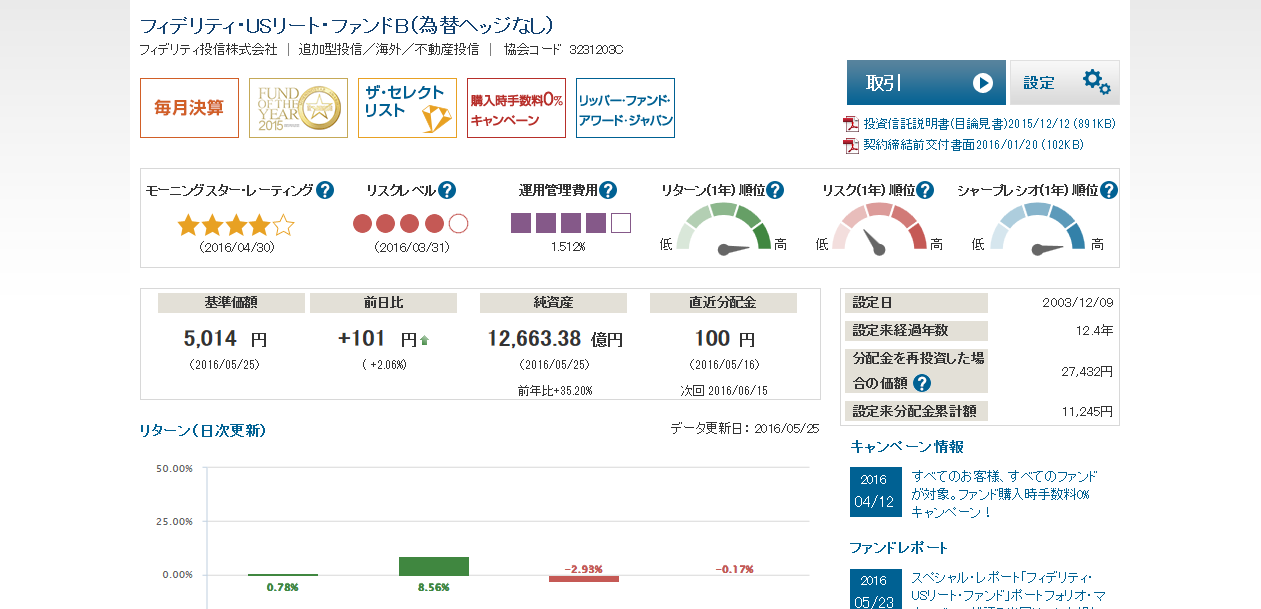Click the 設定来経過年数 value 12.4年
The width and height of the screenshot is (1261, 609).
tap(1094, 331)
